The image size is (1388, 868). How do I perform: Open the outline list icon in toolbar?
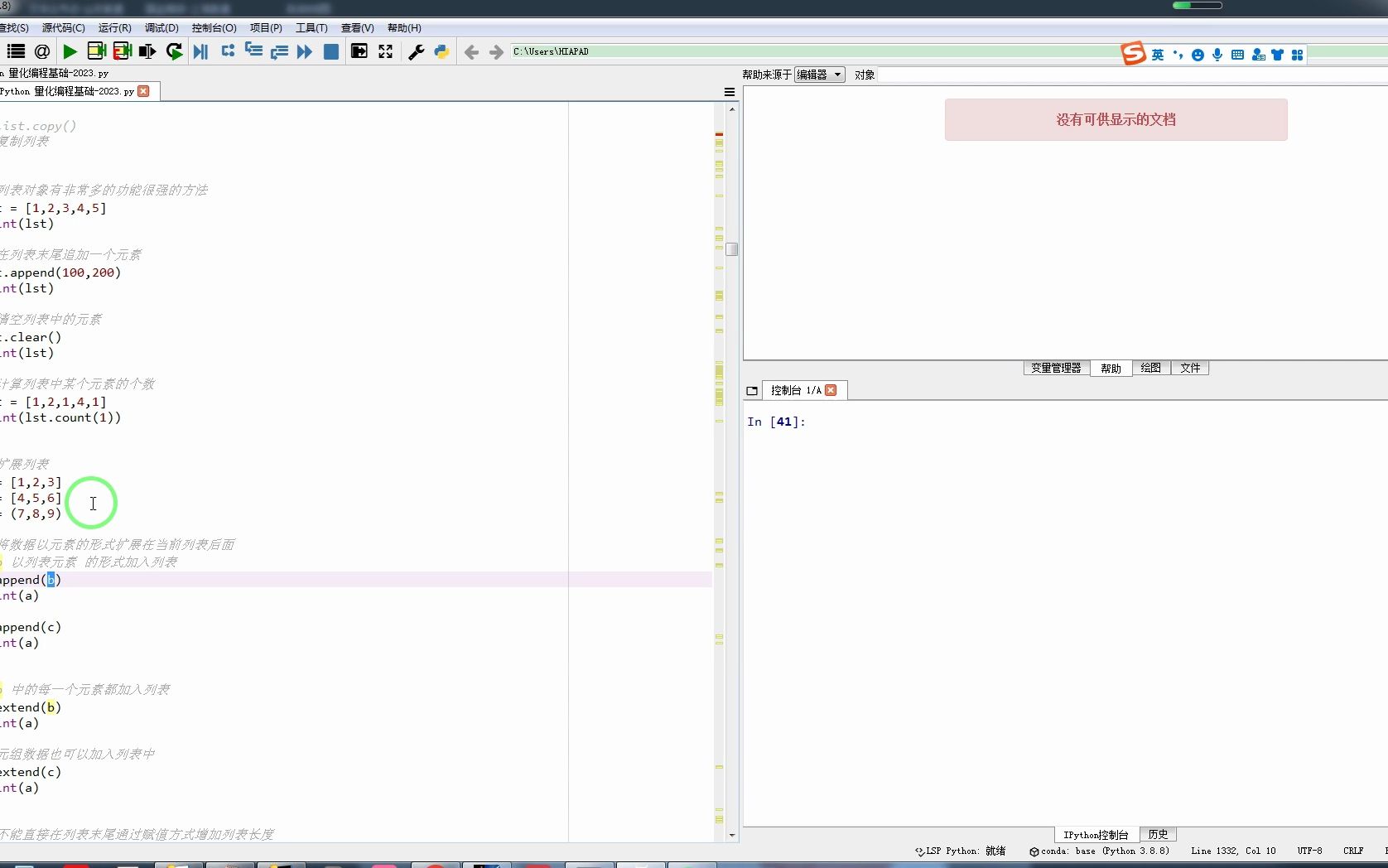[16, 51]
